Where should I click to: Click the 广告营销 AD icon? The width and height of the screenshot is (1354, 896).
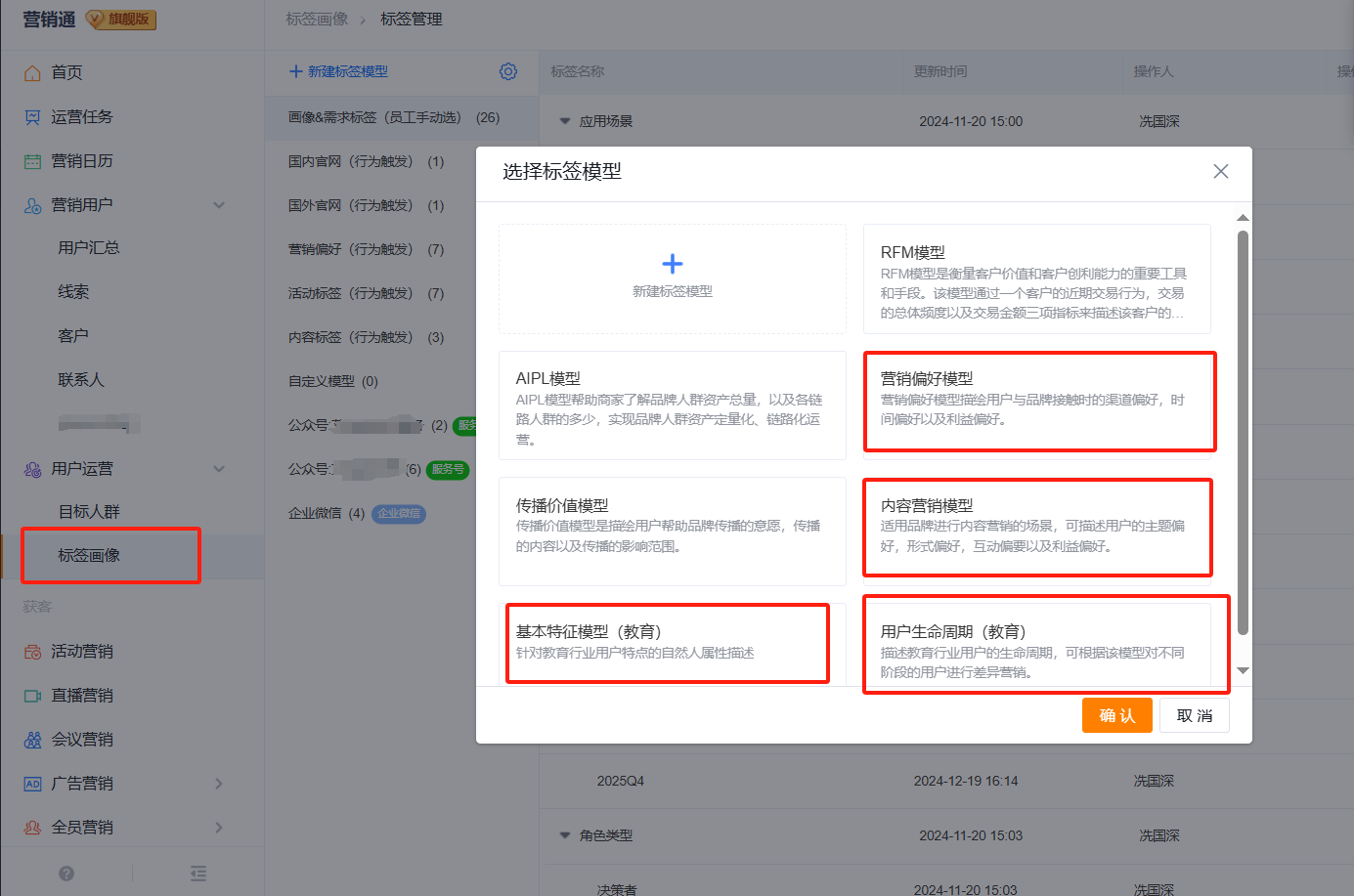coord(32,784)
